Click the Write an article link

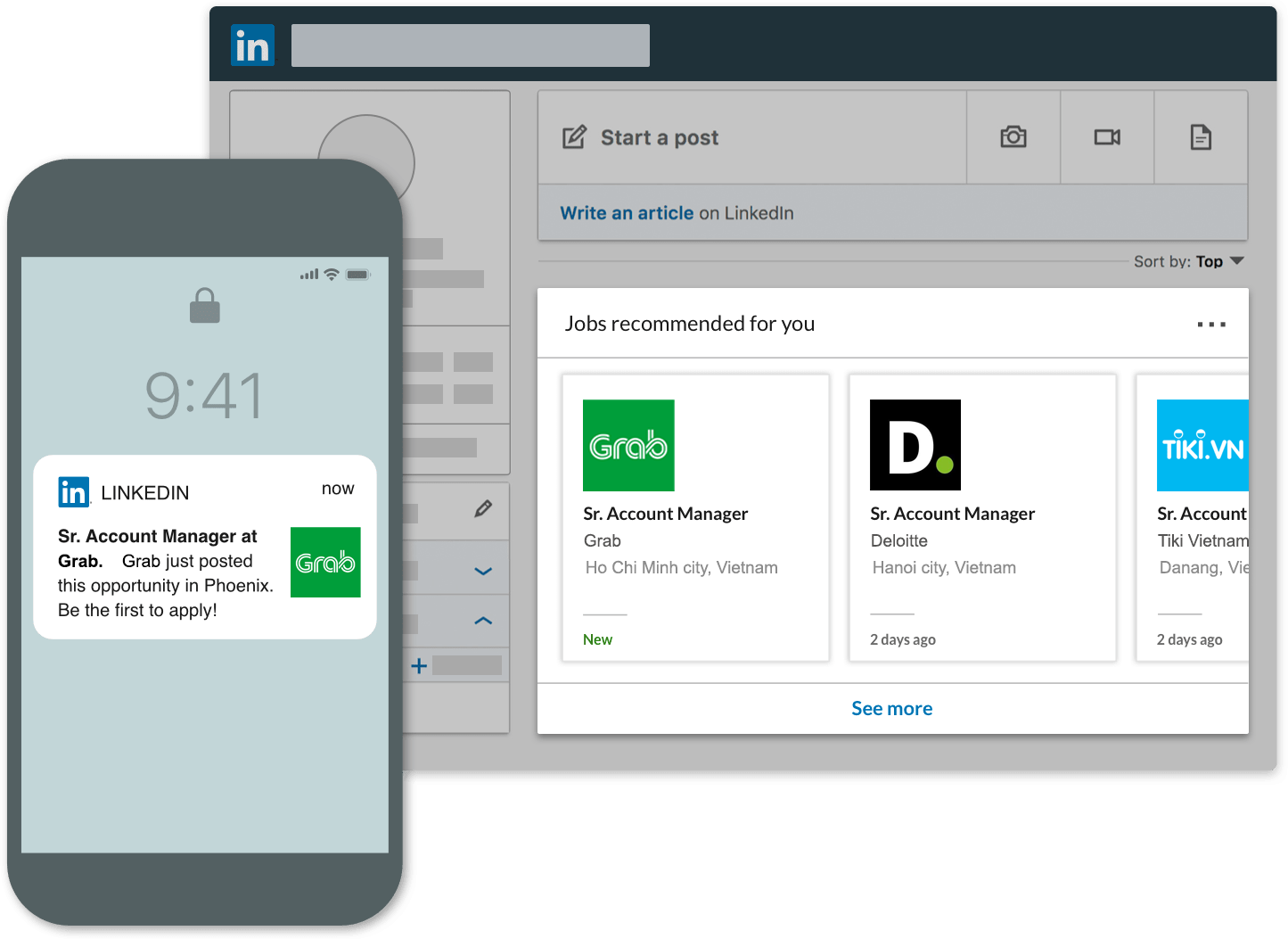(x=626, y=212)
